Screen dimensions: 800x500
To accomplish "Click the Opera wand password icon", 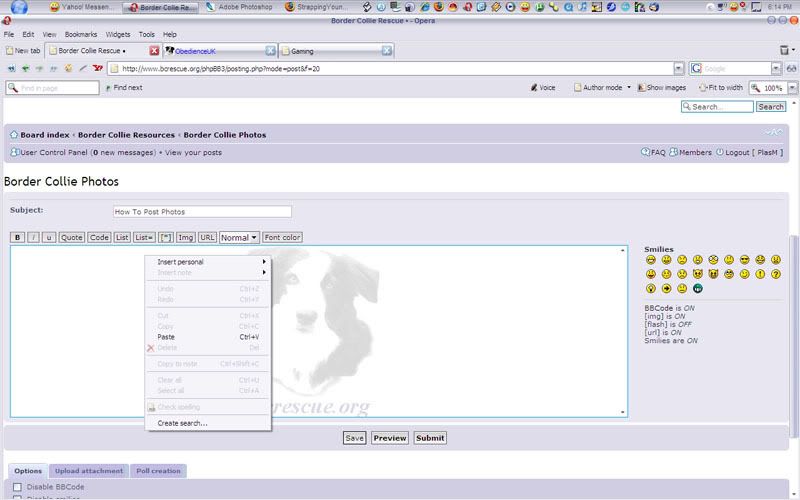I will pos(83,68).
